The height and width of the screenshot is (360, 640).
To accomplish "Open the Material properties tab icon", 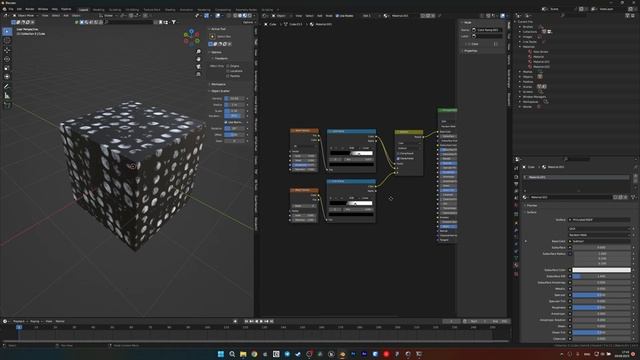I will pos(516,265).
